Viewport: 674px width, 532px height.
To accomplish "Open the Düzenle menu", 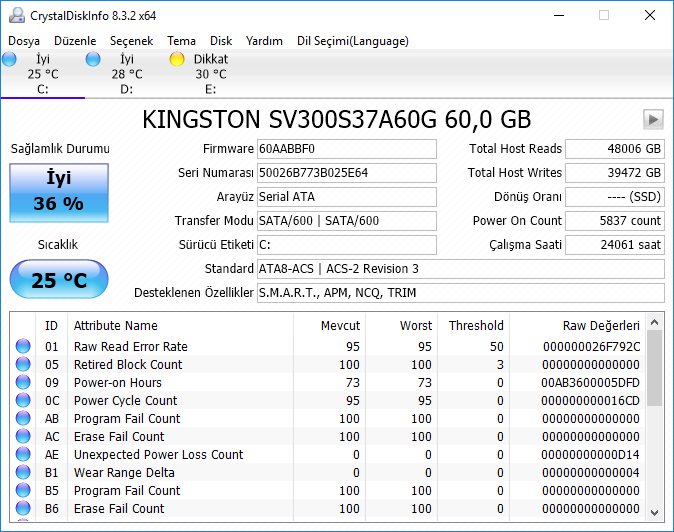I will [75, 41].
